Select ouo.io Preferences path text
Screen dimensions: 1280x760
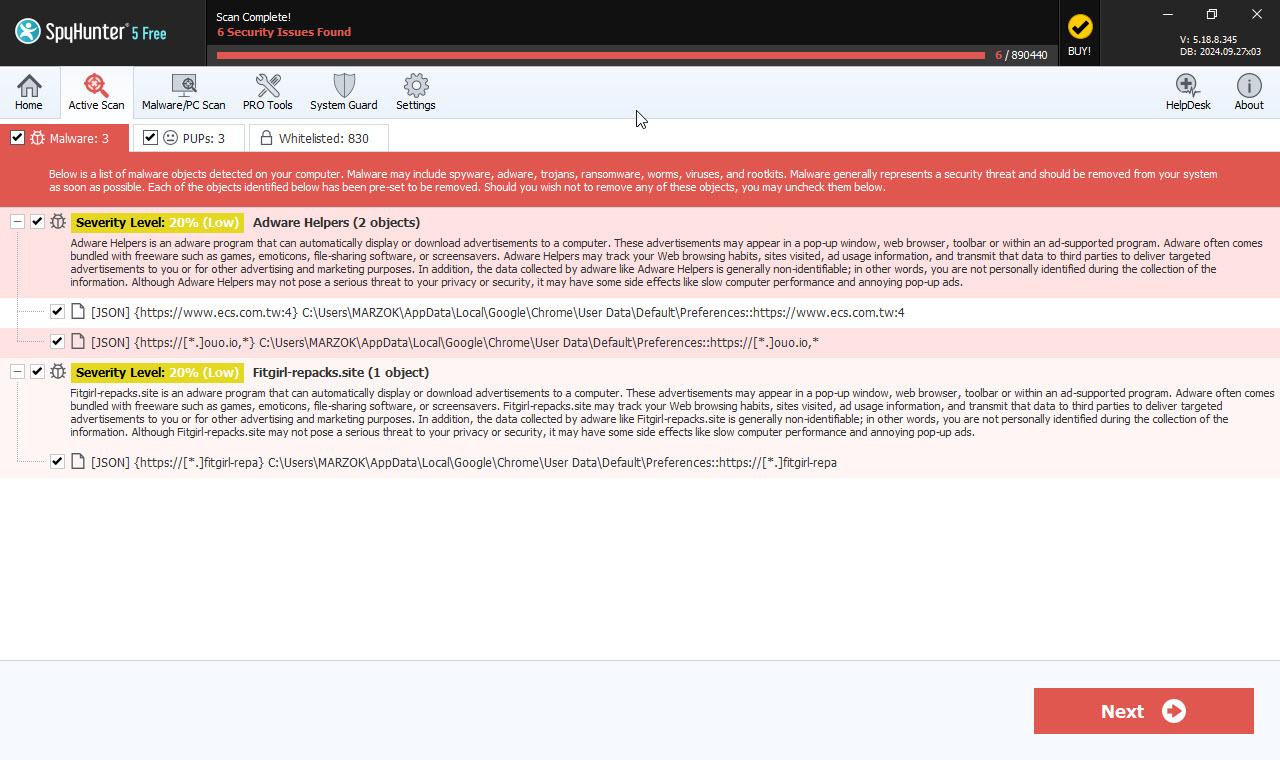[539, 342]
